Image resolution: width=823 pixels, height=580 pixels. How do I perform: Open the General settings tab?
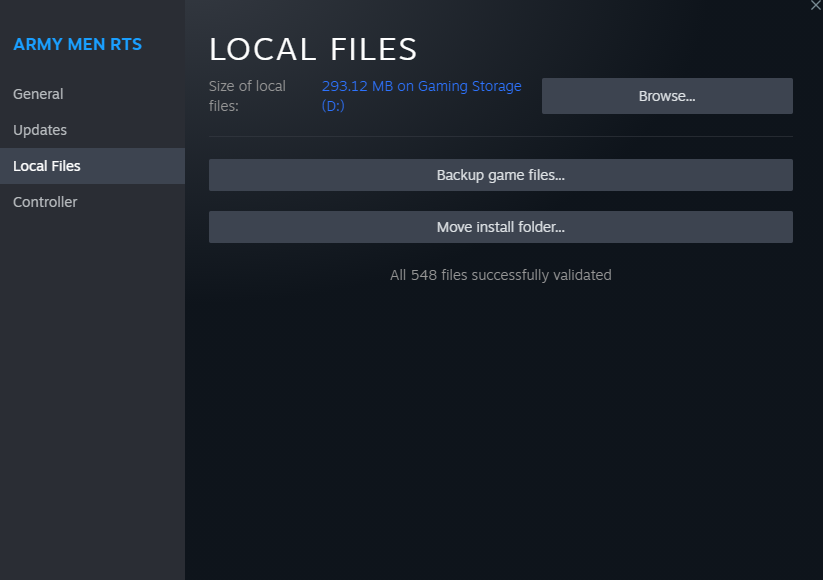(x=38, y=94)
